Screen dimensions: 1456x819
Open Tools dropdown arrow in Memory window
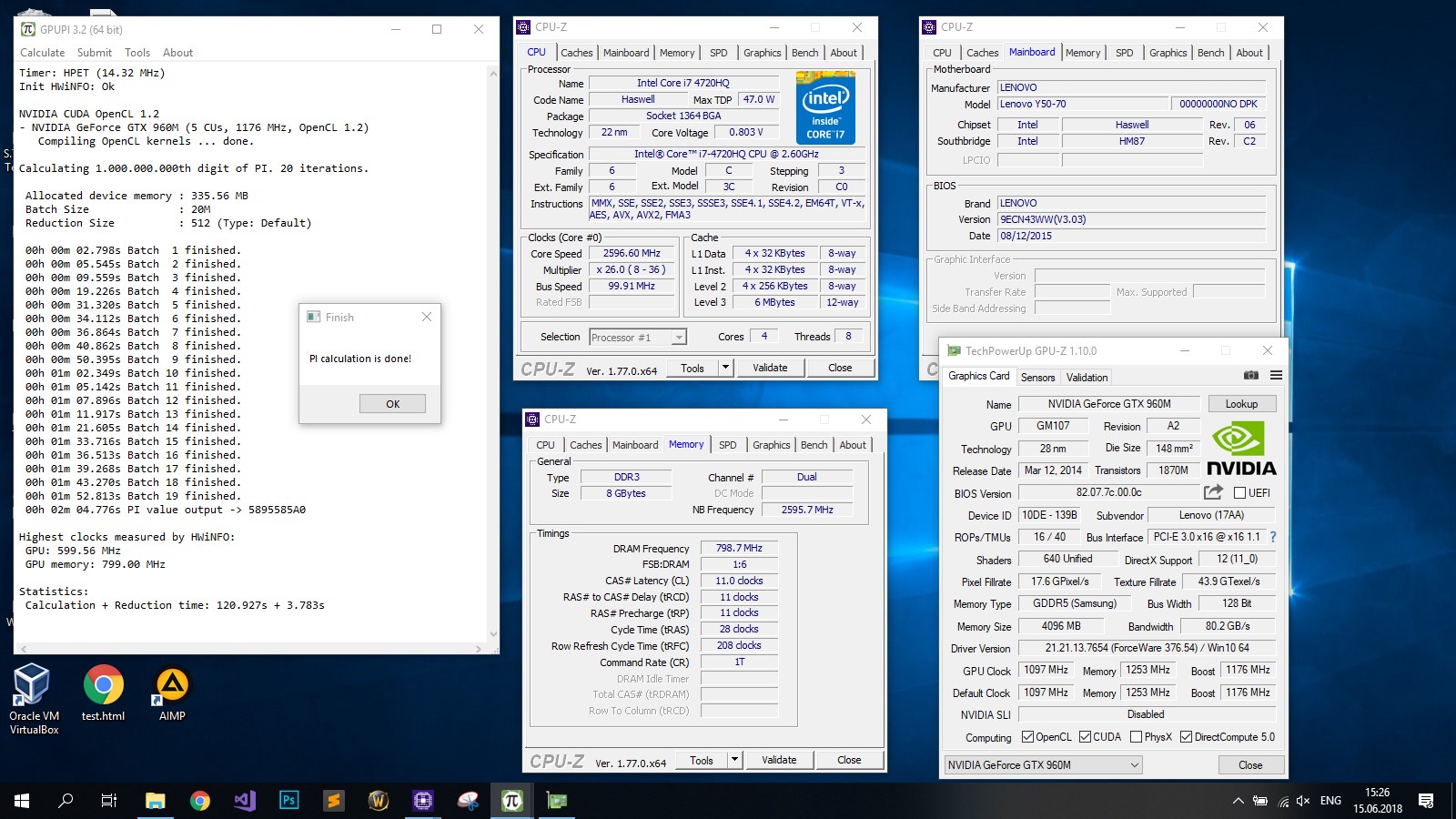(734, 760)
